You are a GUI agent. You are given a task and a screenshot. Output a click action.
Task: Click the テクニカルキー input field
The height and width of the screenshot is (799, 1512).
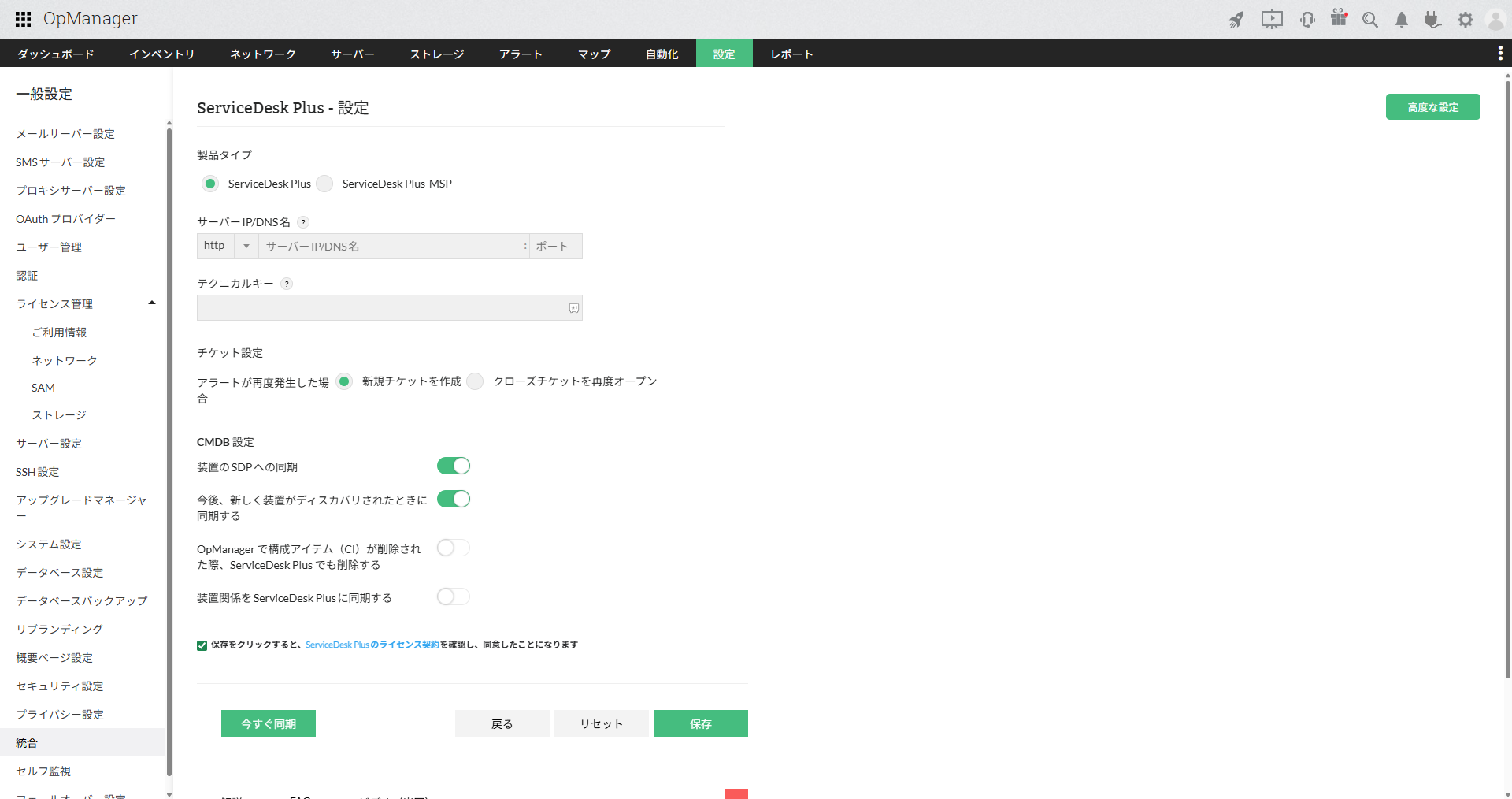(x=390, y=308)
